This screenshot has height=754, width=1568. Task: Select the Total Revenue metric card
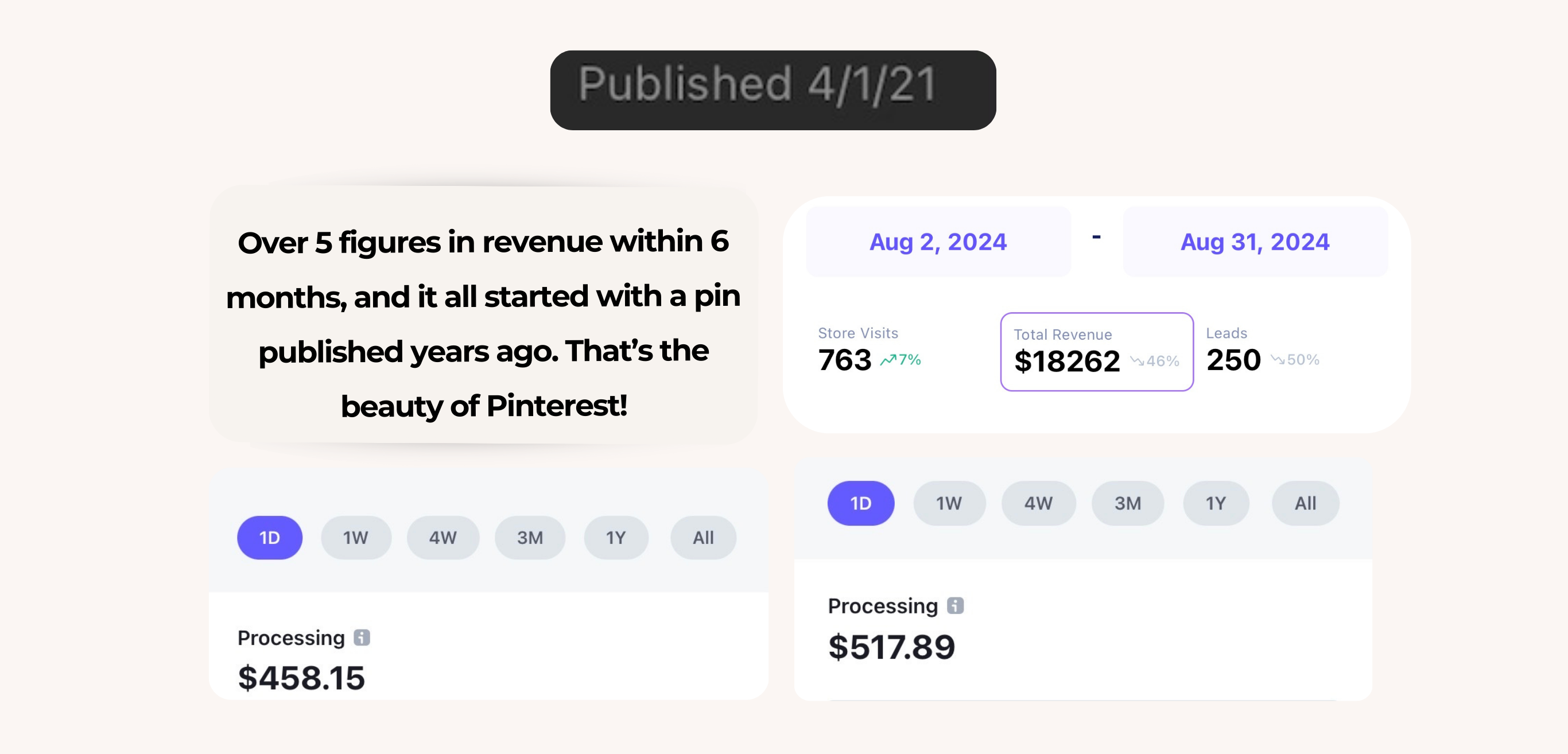[x=1096, y=351]
